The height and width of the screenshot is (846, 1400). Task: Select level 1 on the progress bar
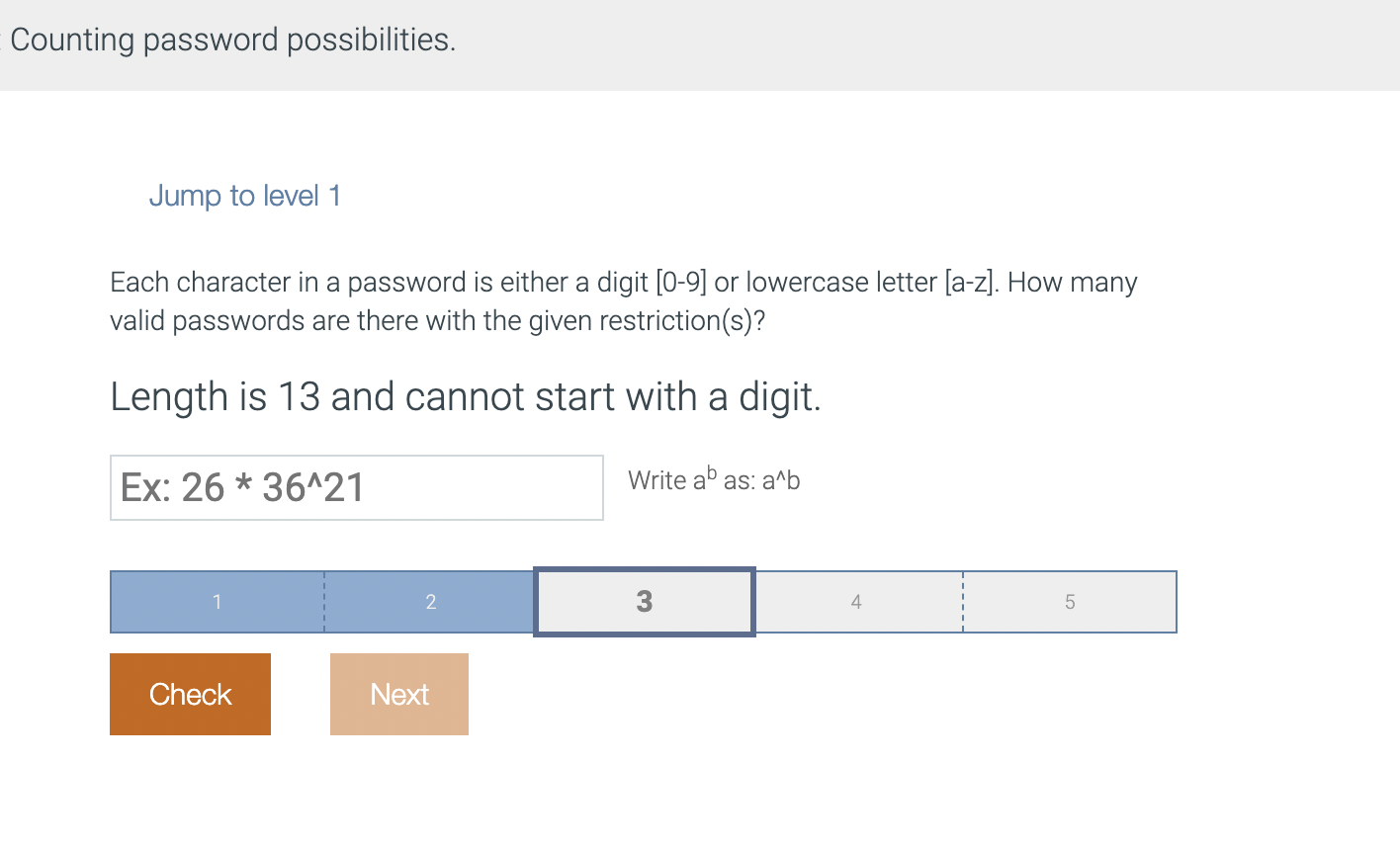(x=217, y=602)
